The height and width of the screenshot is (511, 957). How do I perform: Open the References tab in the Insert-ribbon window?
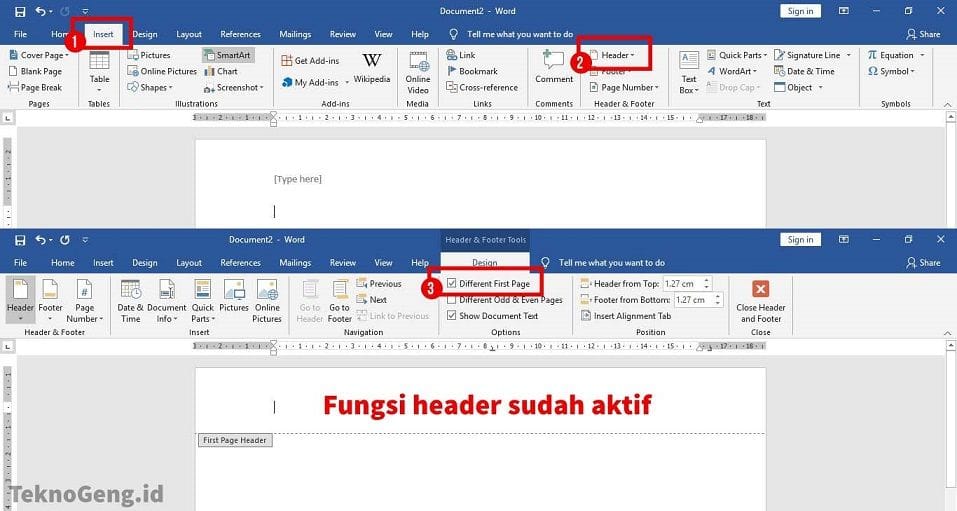[240, 34]
